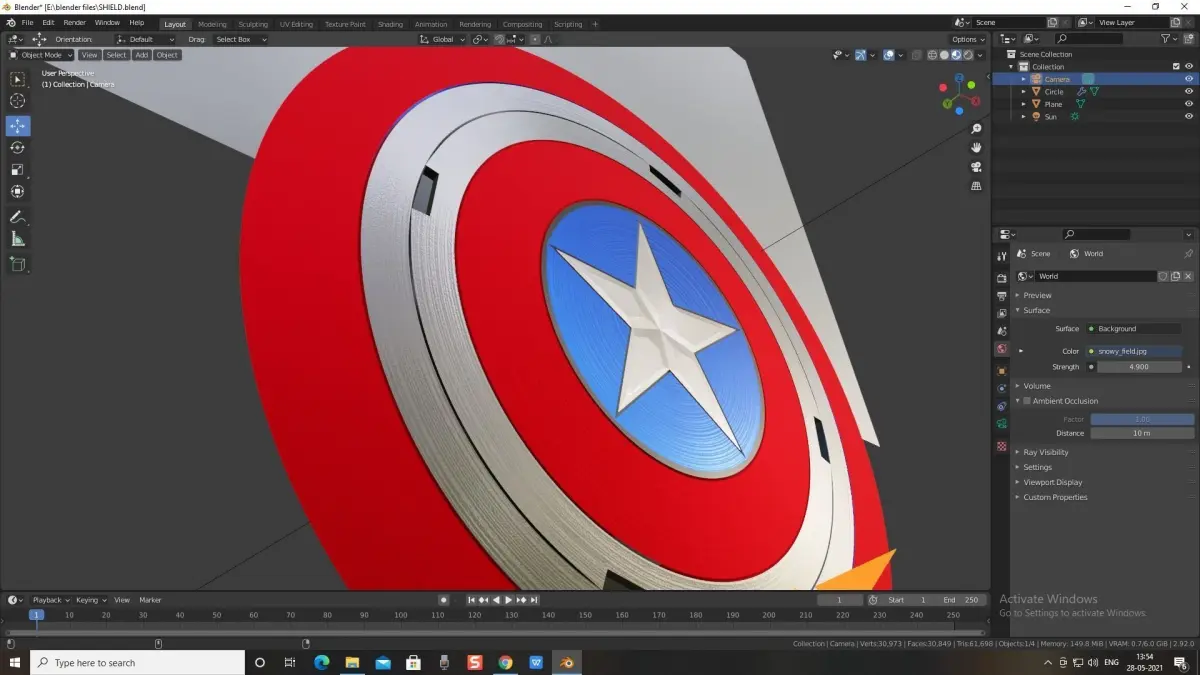The height and width of the screenshot is (675, 1200).
Task: Open the Texture properties tab
Action: click(x=1002, y=446)
